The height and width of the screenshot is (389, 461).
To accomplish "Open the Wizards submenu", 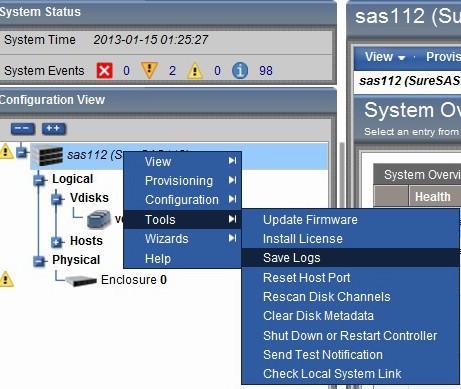I will tap(182, 239).
